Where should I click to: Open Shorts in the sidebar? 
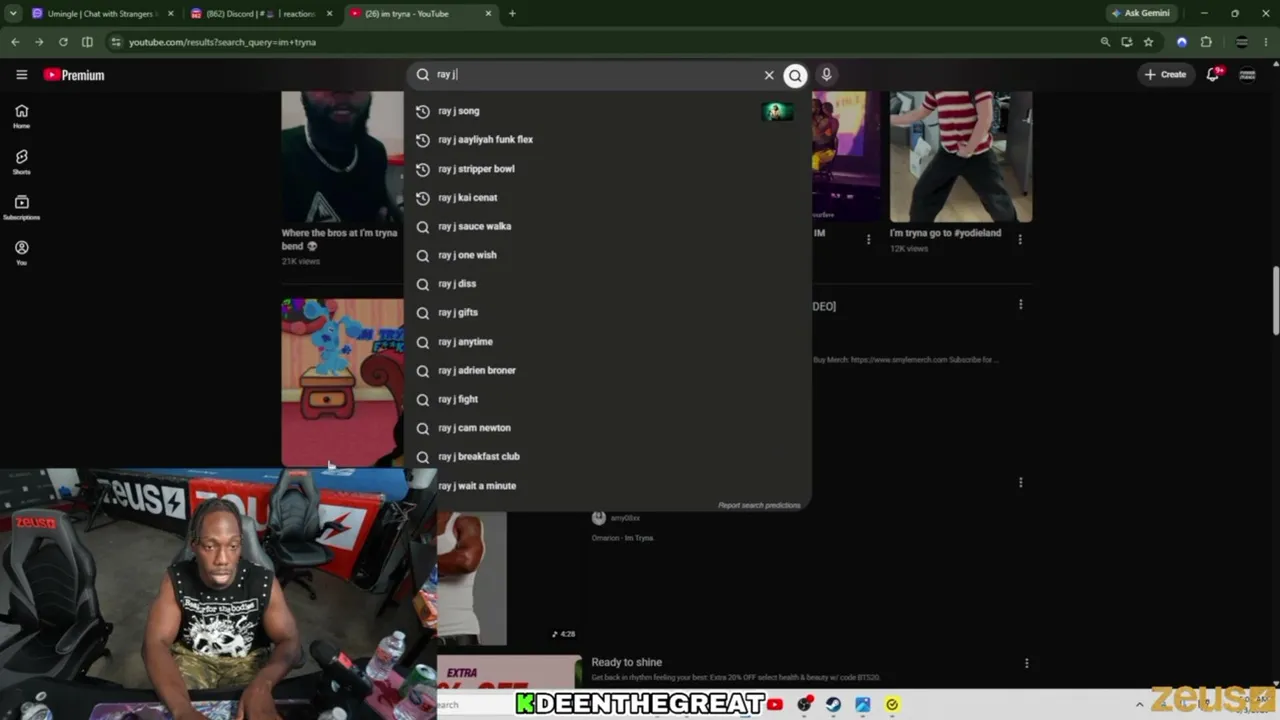coord(21,162)
